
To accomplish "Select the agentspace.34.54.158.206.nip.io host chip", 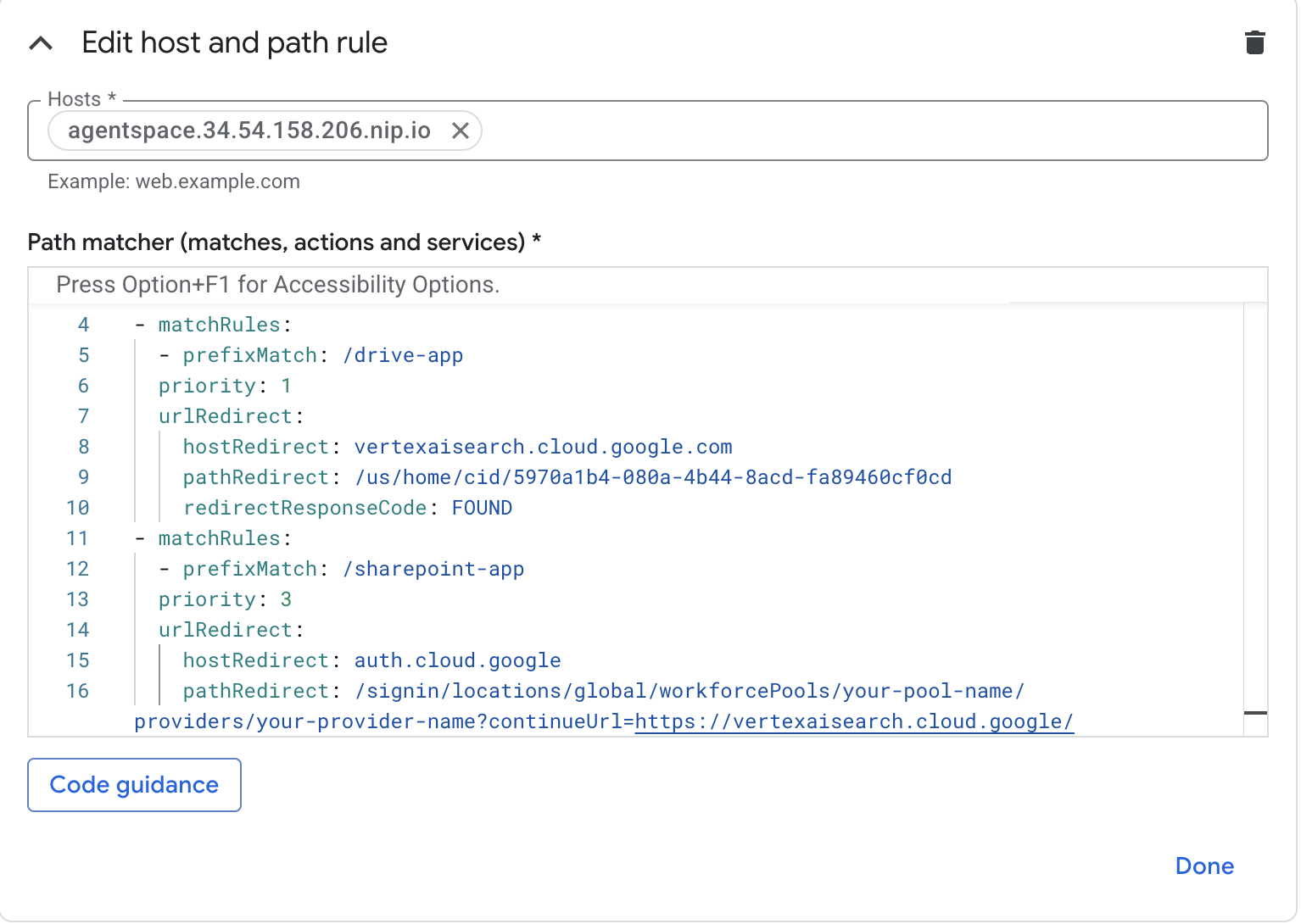I will click(248, 131).
